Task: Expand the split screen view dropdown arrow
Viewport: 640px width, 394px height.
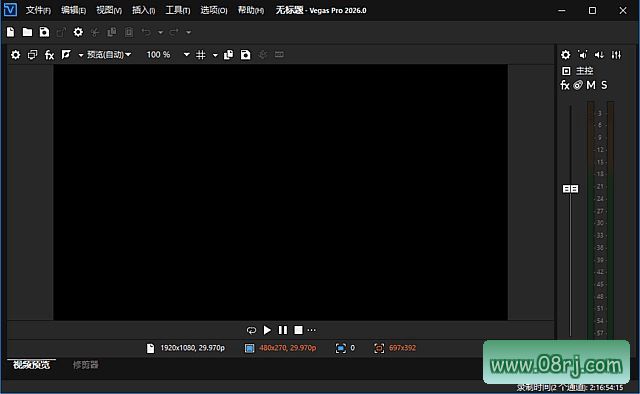Action: (x=80, y=55)
